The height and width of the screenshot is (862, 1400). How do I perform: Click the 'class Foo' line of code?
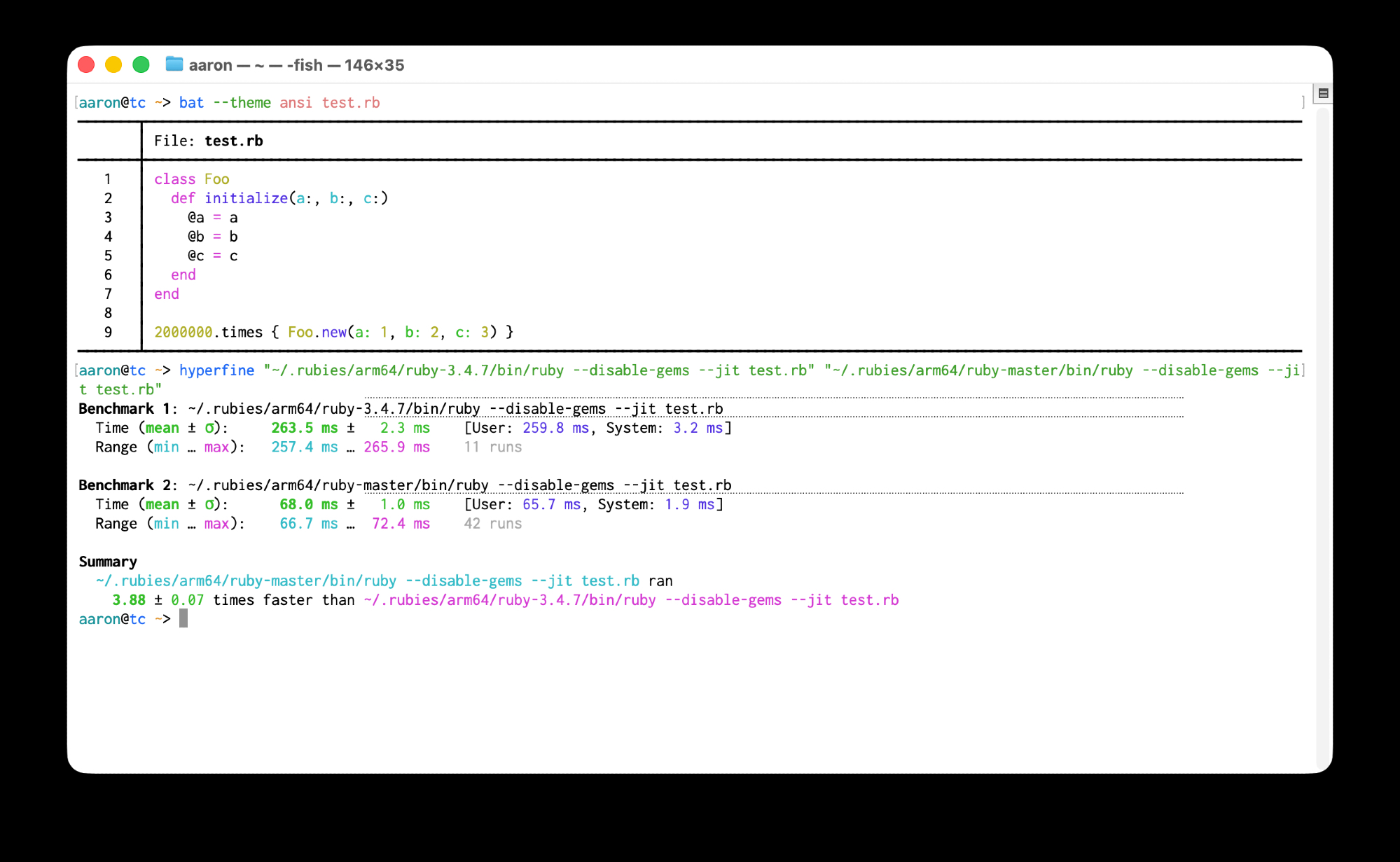191,179
